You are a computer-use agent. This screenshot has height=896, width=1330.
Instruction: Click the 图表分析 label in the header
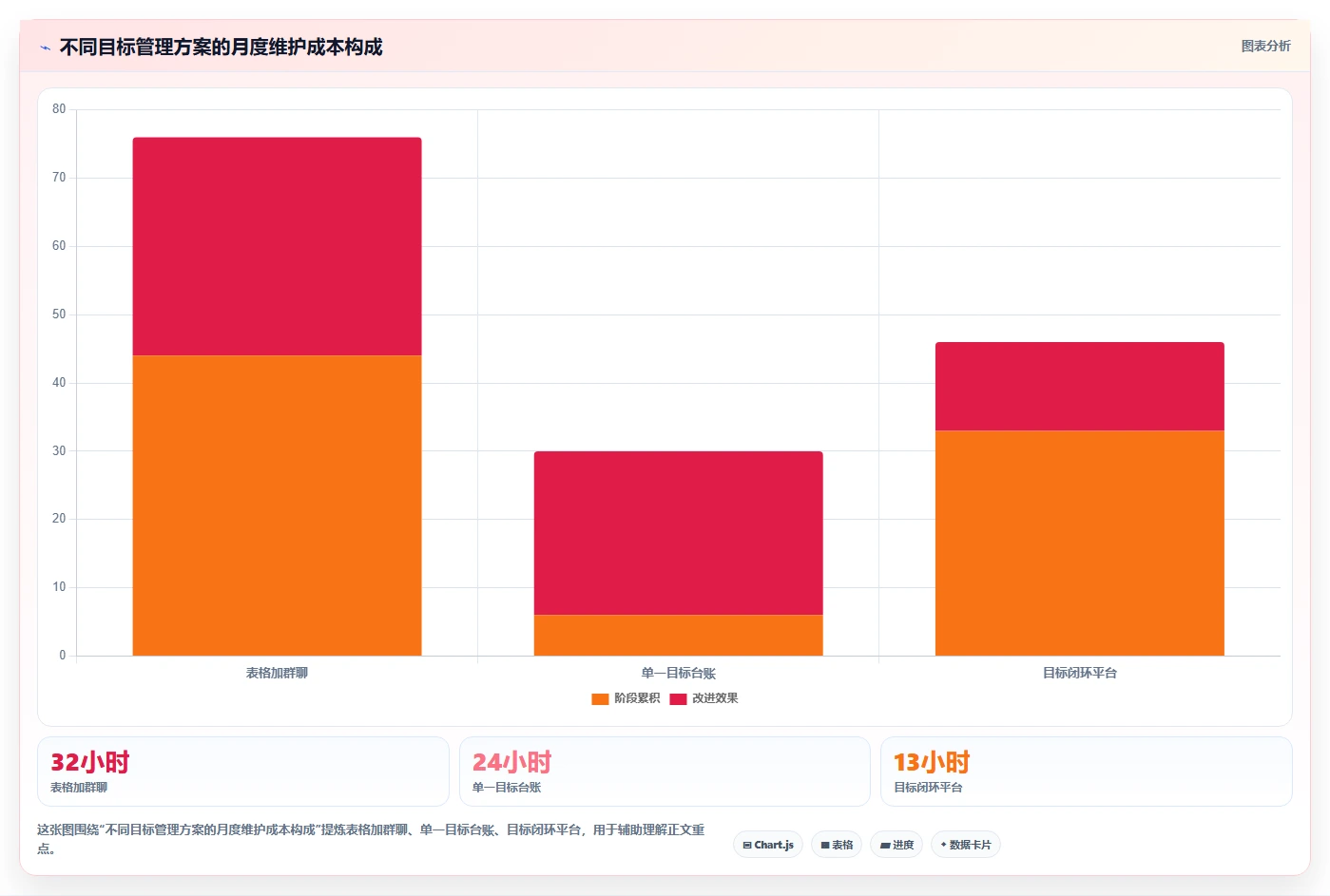(x=1265, y=46)
